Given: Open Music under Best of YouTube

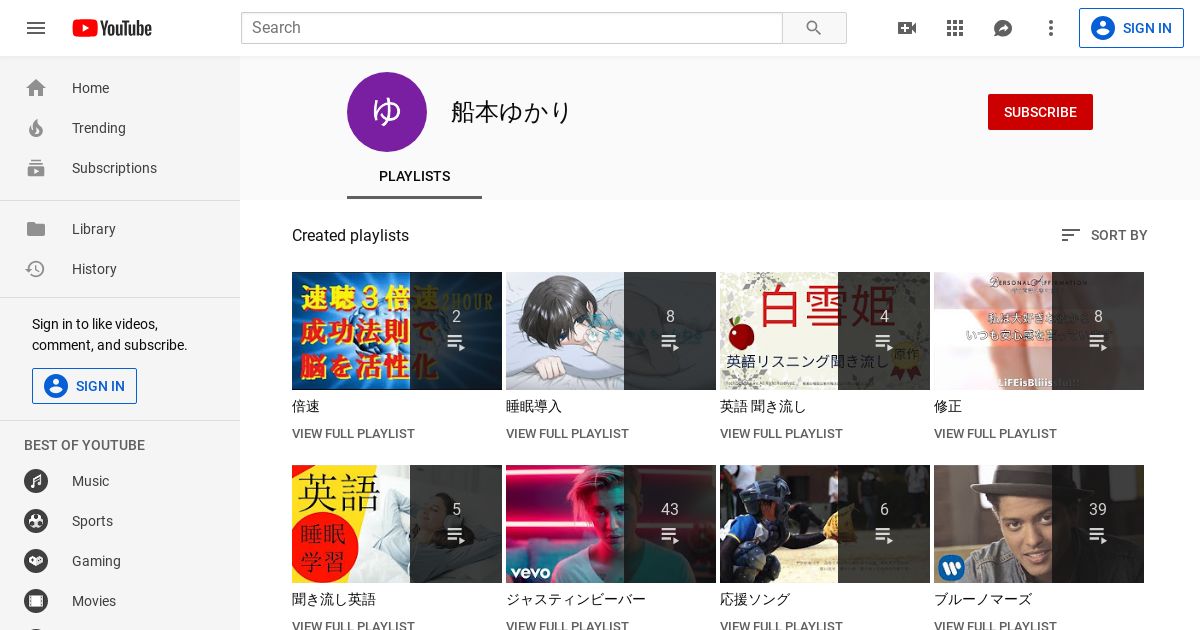Looking at the screenshot, I should [x=120, y=481].
